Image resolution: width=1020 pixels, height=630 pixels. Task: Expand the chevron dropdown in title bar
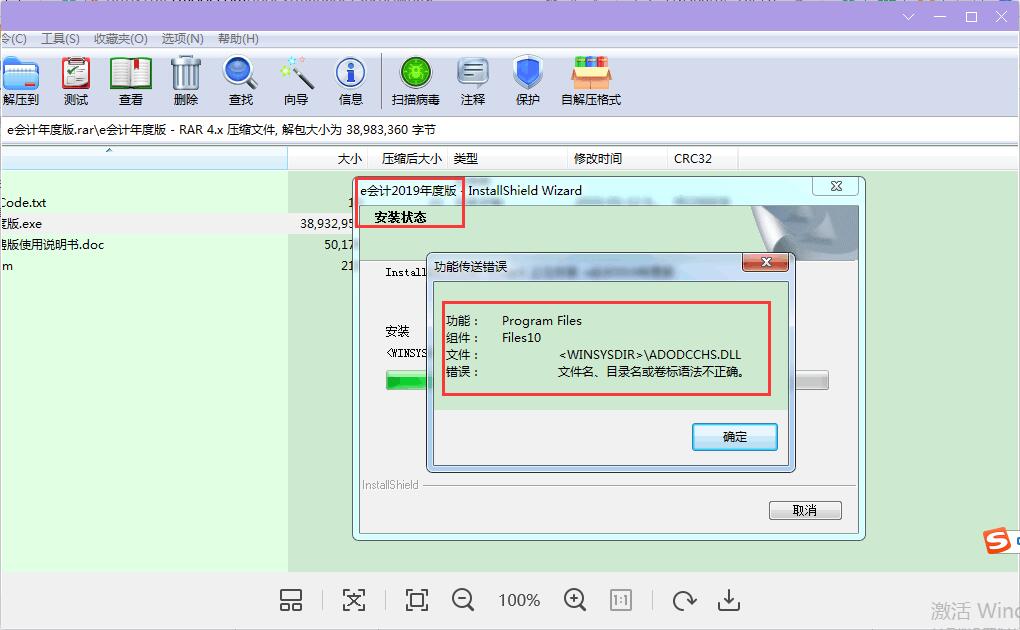click(909, 17)
